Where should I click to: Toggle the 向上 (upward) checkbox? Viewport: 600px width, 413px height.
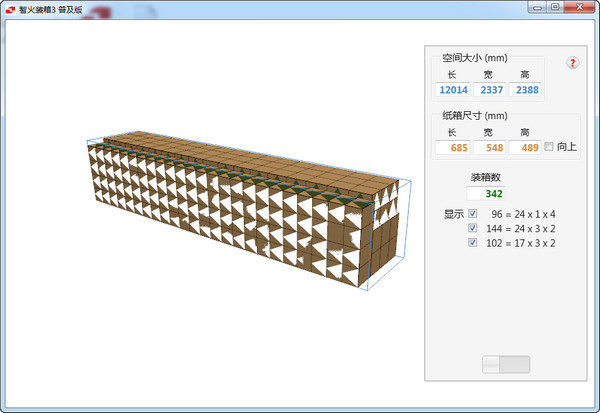pos(547,147)
